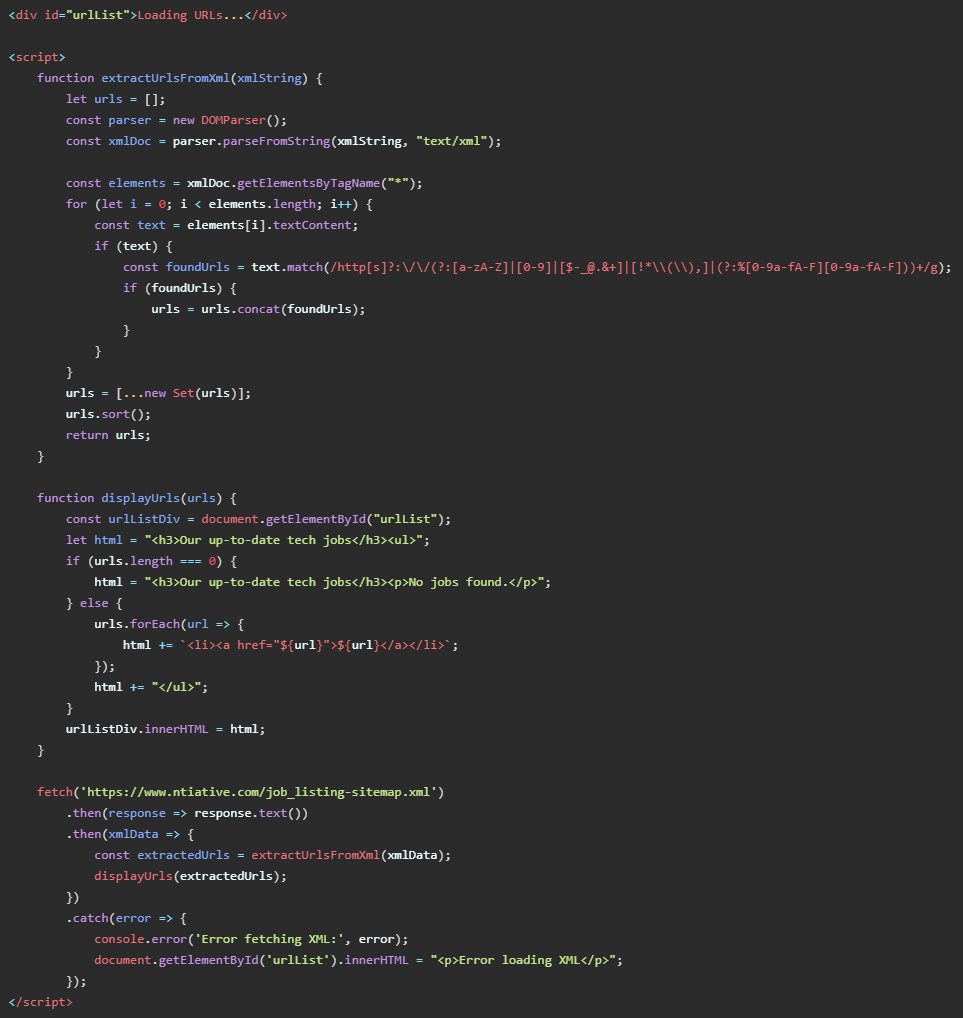Click the response.text() call

click(251, 813)
